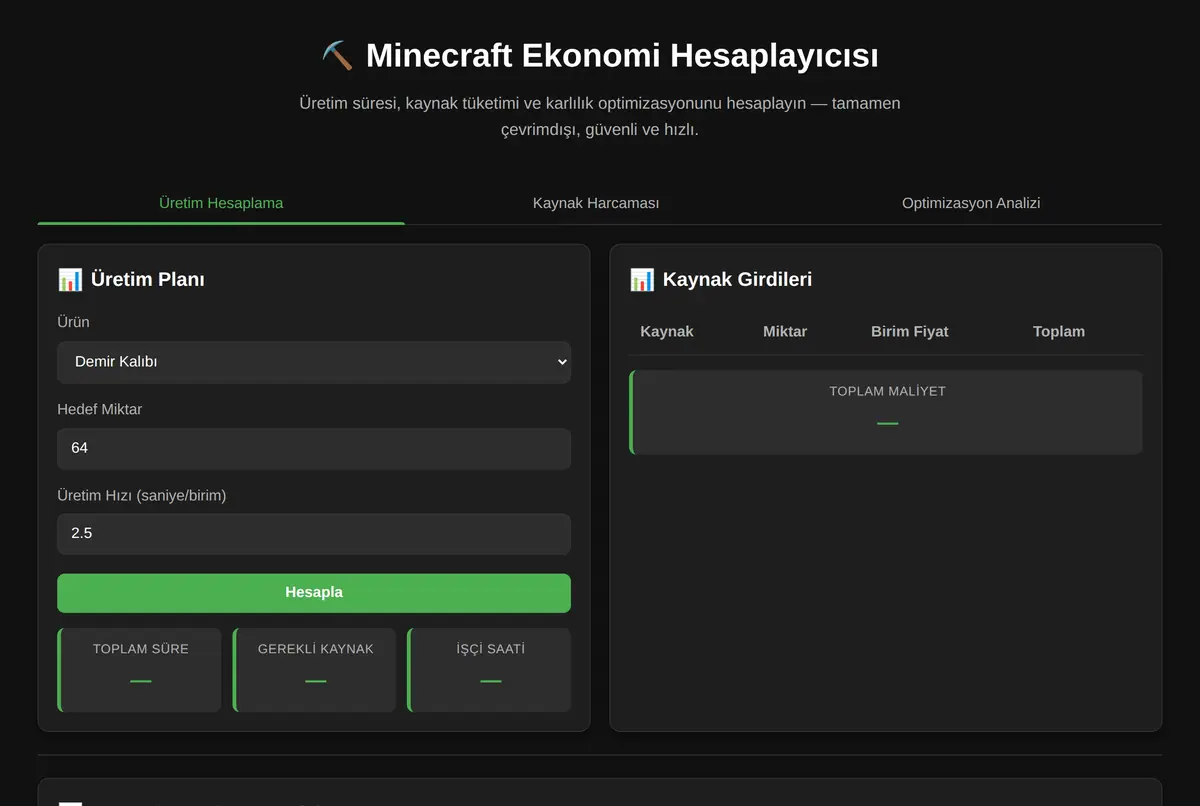Screen dimensions: 1200x806
Task: Click the Hedef Miktar input field
Action: tap(314, 448)
